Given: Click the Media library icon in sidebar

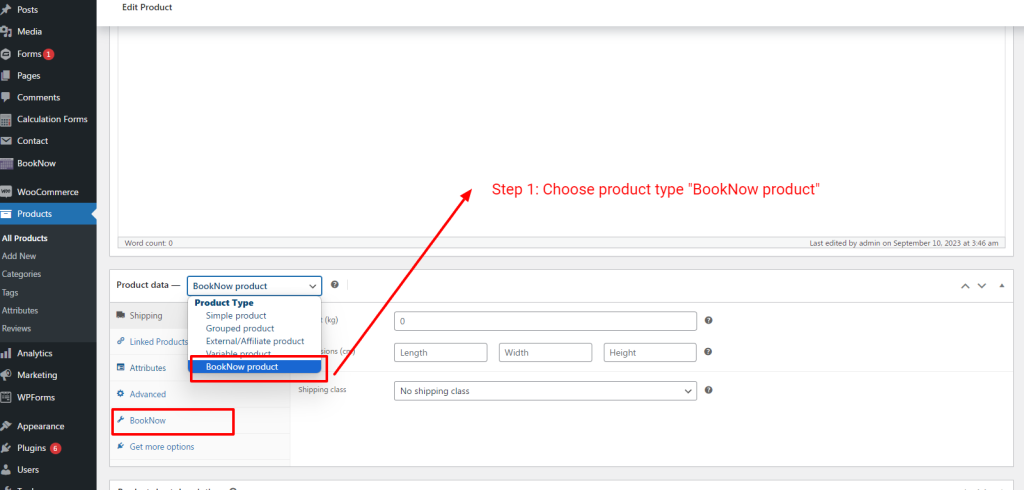Looking at the screenshot, I should click(x=6, y=31).
